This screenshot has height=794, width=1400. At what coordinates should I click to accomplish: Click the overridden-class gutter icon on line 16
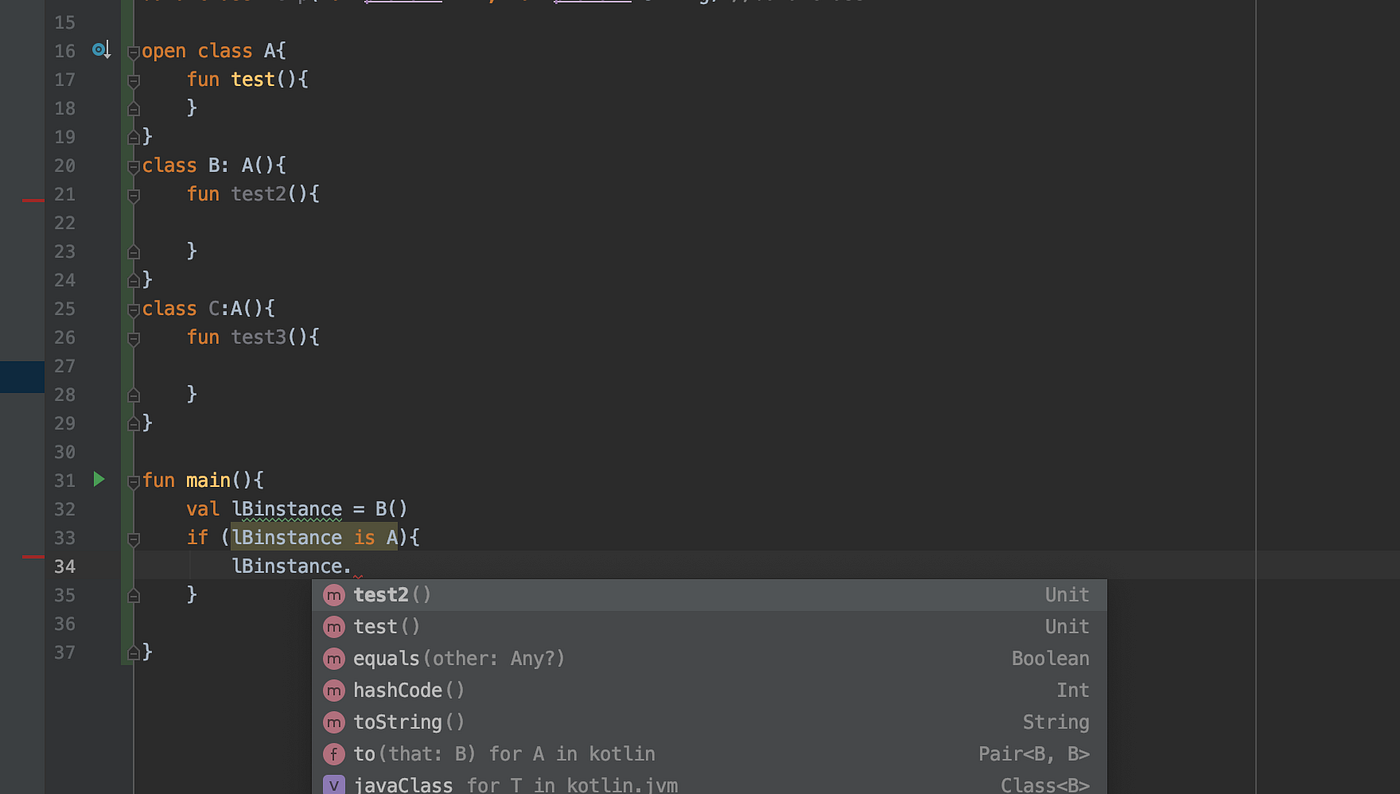pyautogui.click(x=101, y=50)
